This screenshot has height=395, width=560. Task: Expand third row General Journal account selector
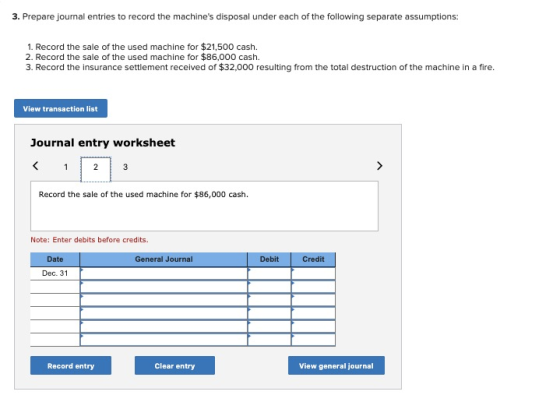point(164,300)
